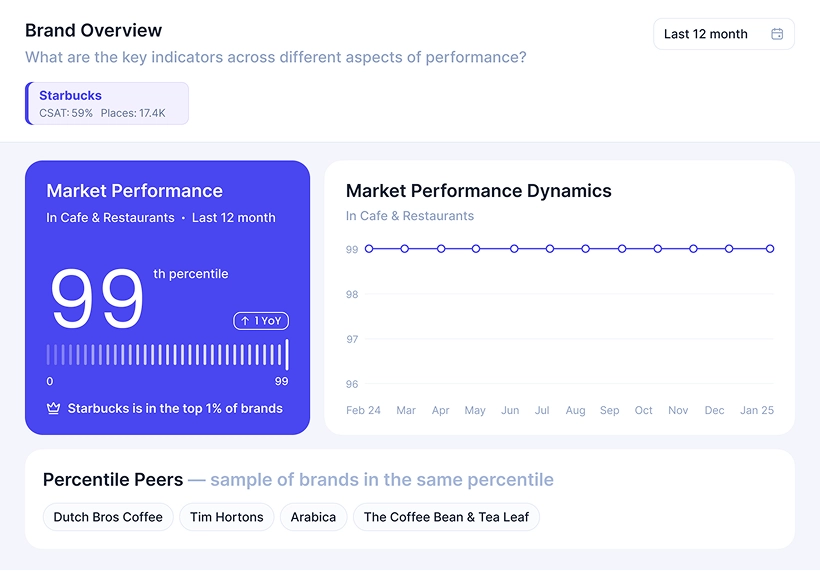Select the Starbucks brand tab
This screenshot has height=571, width=820.
pos(108,104)
